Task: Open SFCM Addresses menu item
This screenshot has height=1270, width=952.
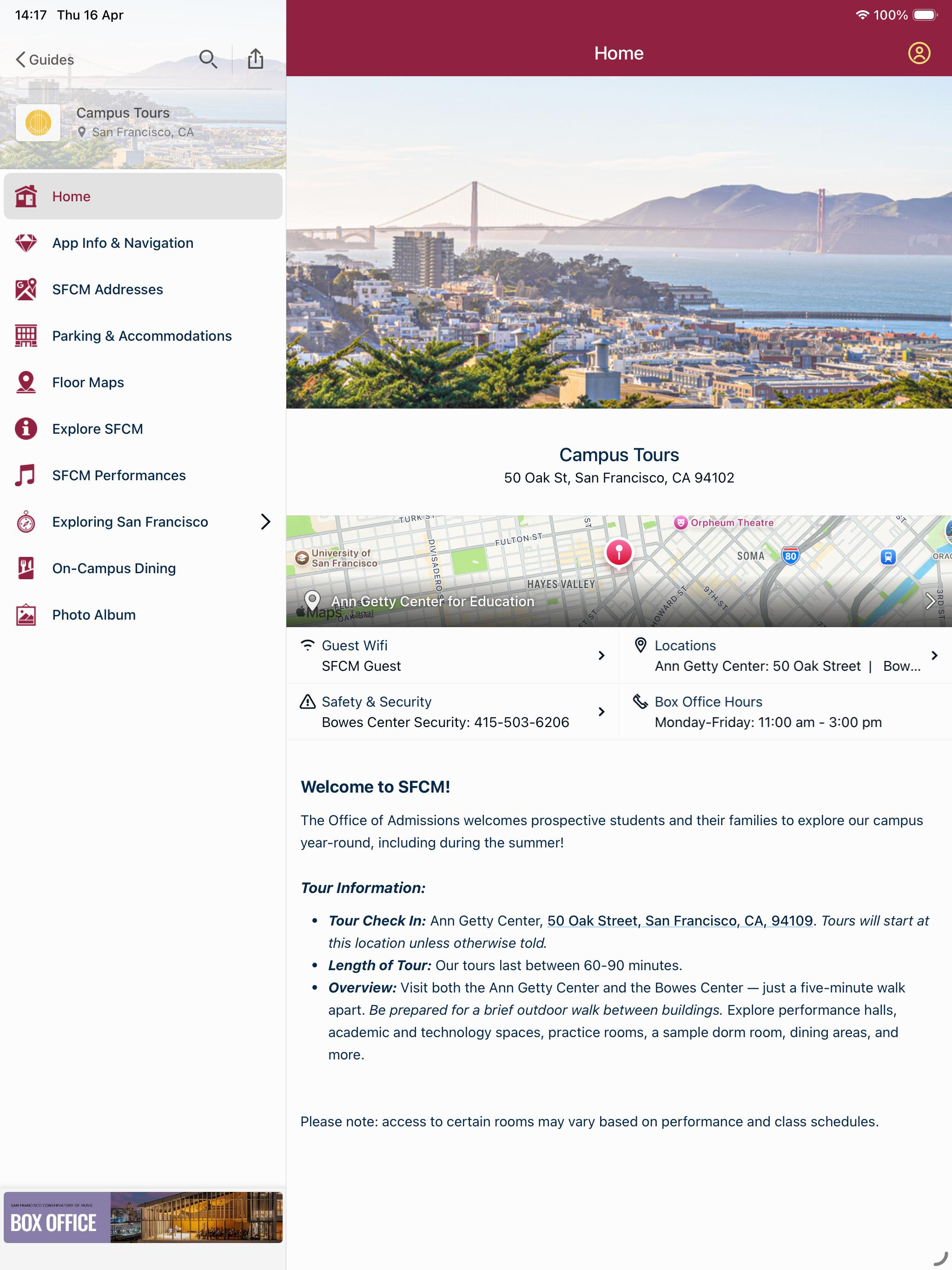Action: 143,289
